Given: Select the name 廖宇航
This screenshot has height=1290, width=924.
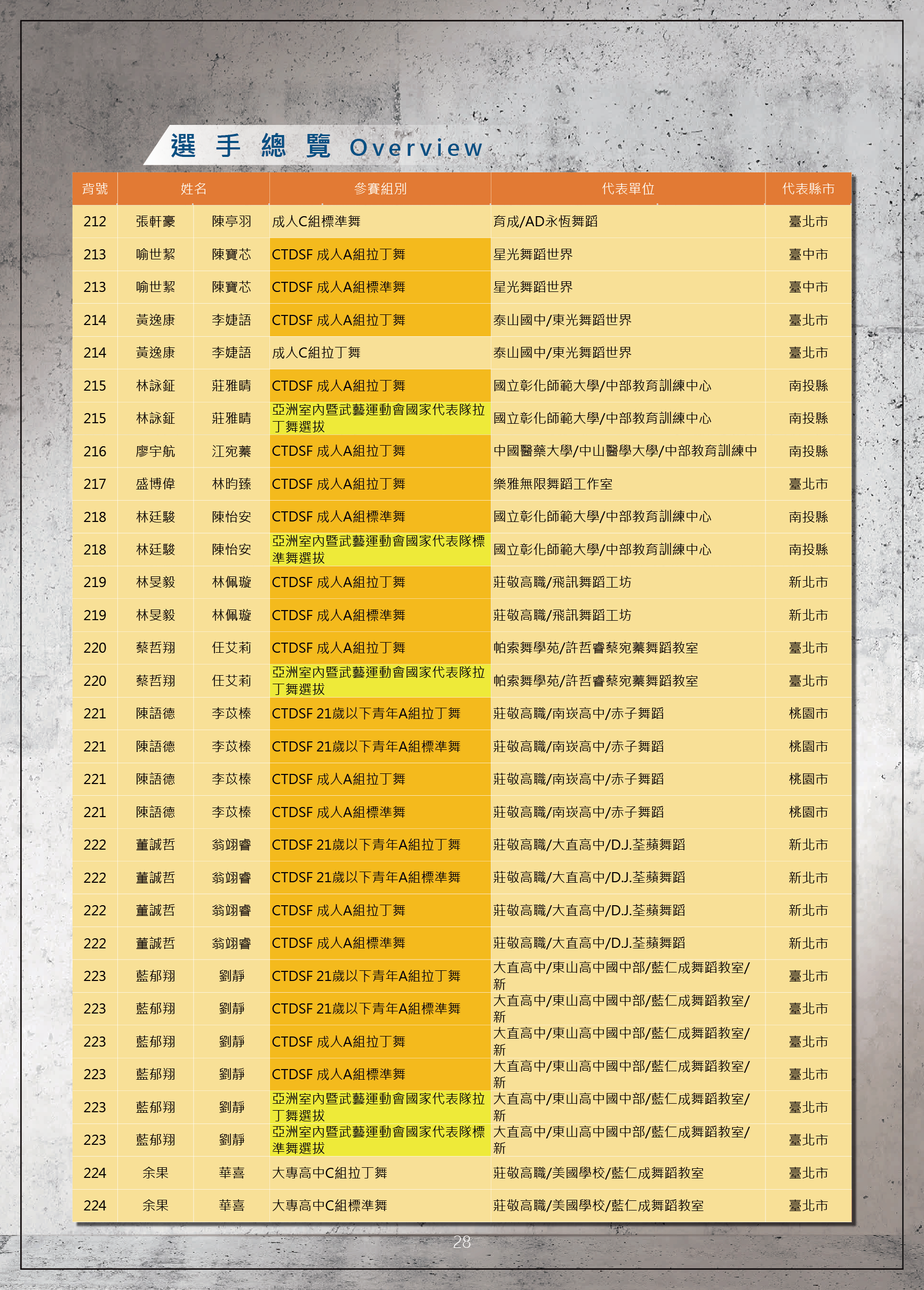Looking at the screenshot, I should click(155, 451).
